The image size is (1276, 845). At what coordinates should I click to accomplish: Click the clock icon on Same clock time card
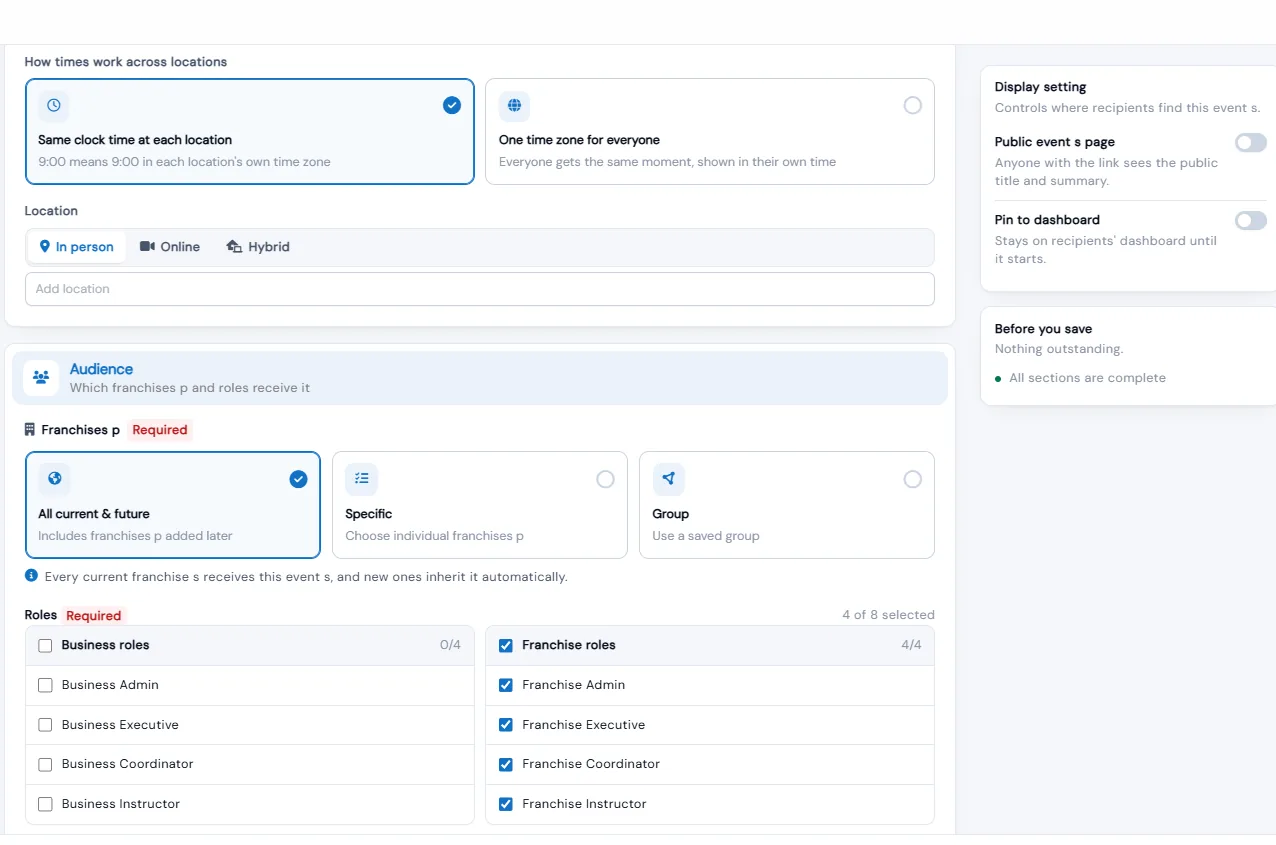(x=54, y=105)
